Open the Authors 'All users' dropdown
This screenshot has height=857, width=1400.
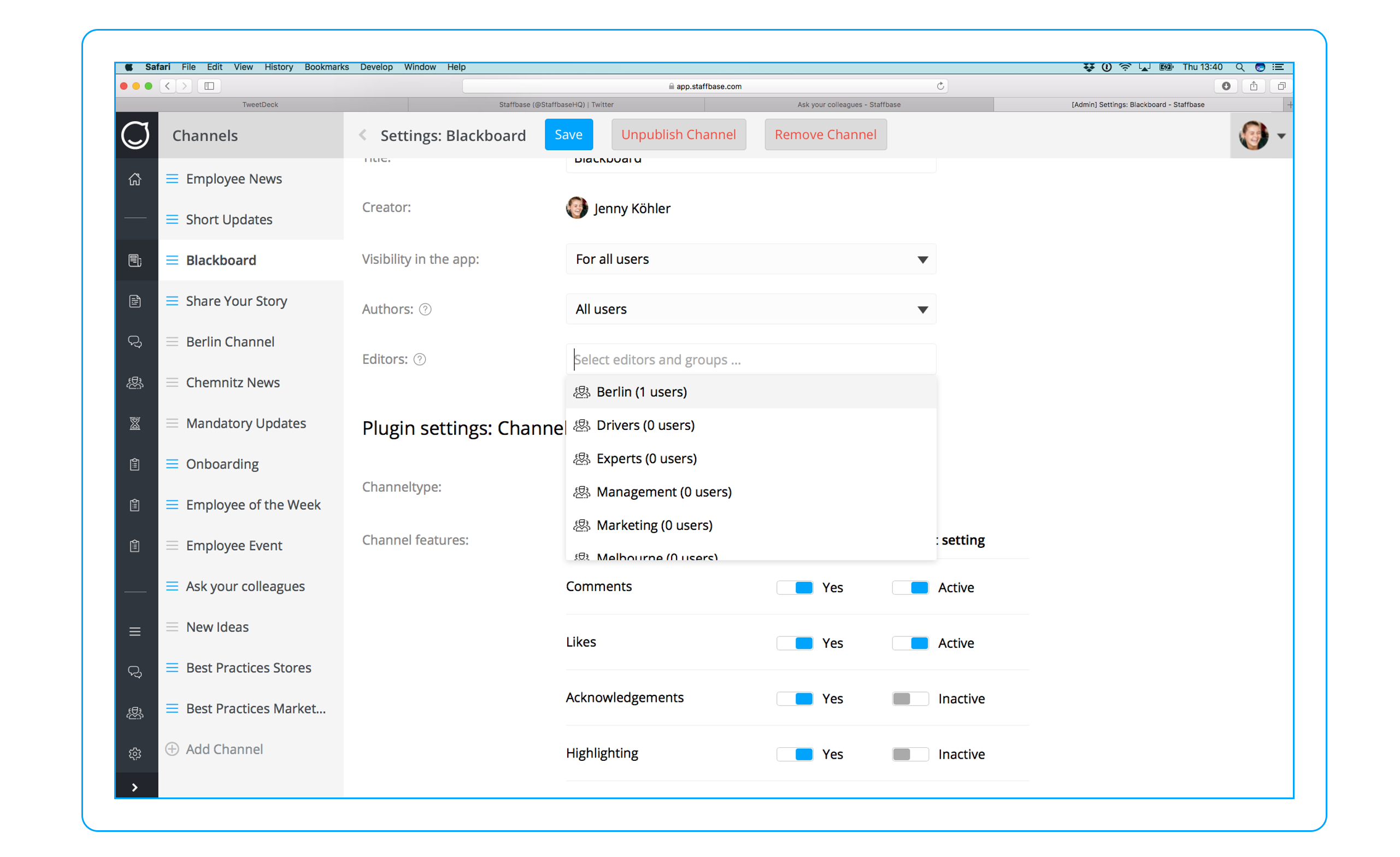tap(751, 310)
